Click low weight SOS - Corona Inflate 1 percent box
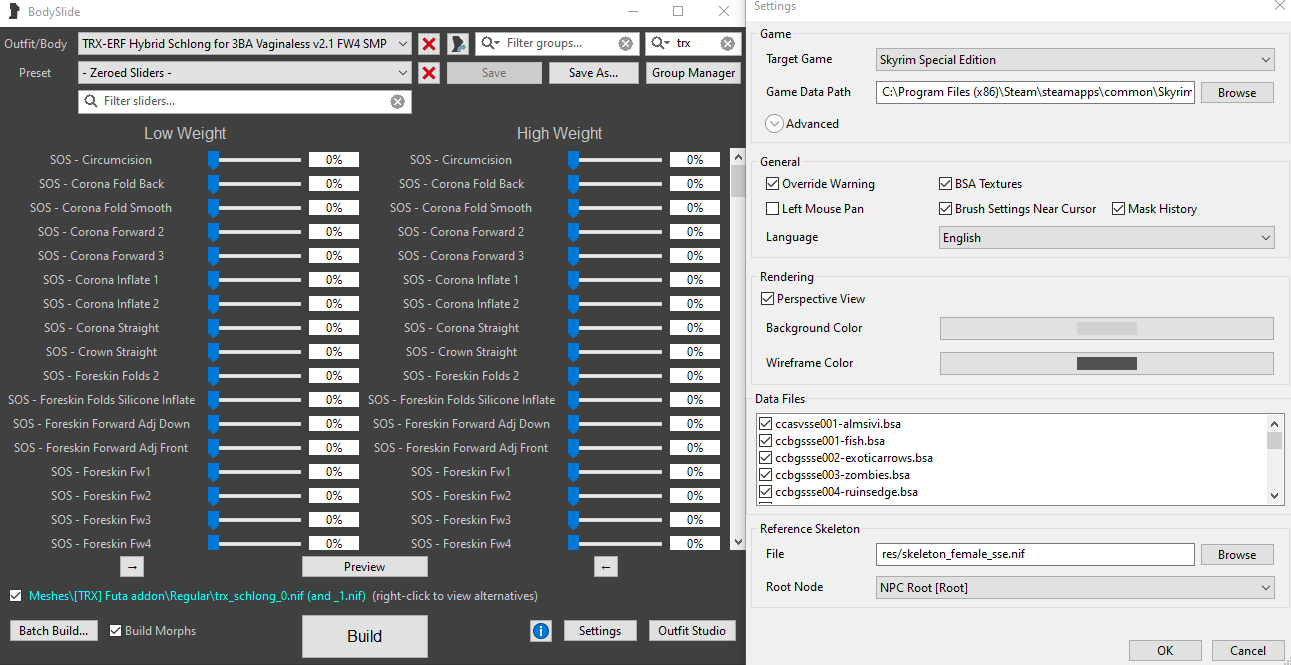 pyautogui.click(x=334, y=280)
